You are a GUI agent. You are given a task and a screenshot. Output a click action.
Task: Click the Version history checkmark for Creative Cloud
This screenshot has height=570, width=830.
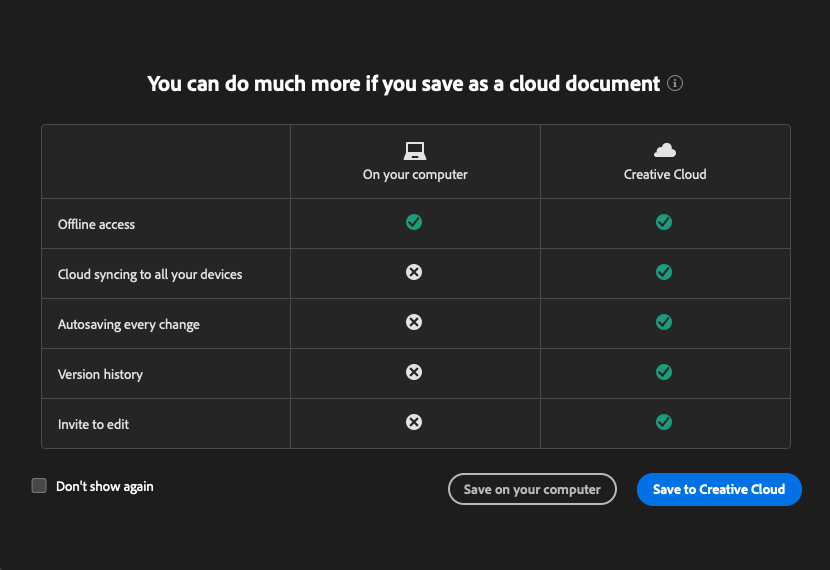[663, 372]
